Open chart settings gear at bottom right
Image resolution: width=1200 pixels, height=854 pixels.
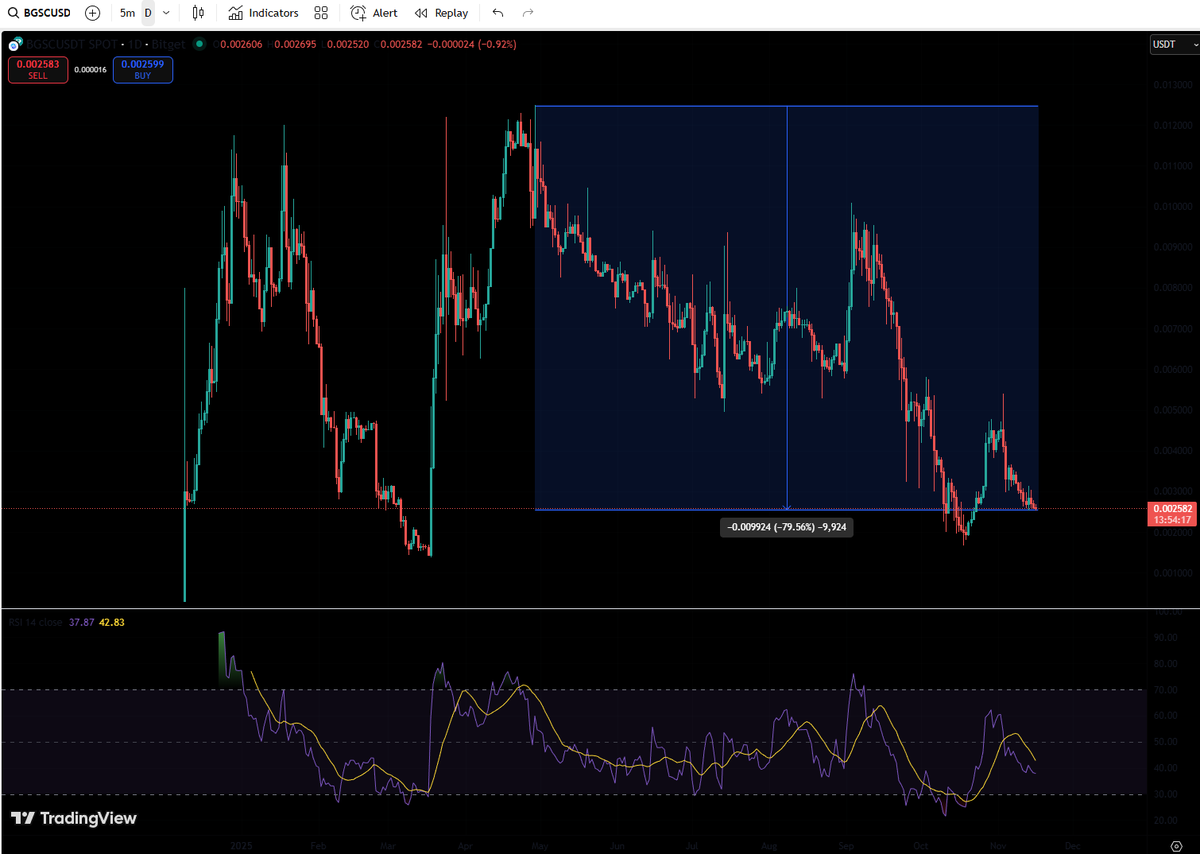coord(1176,846)
